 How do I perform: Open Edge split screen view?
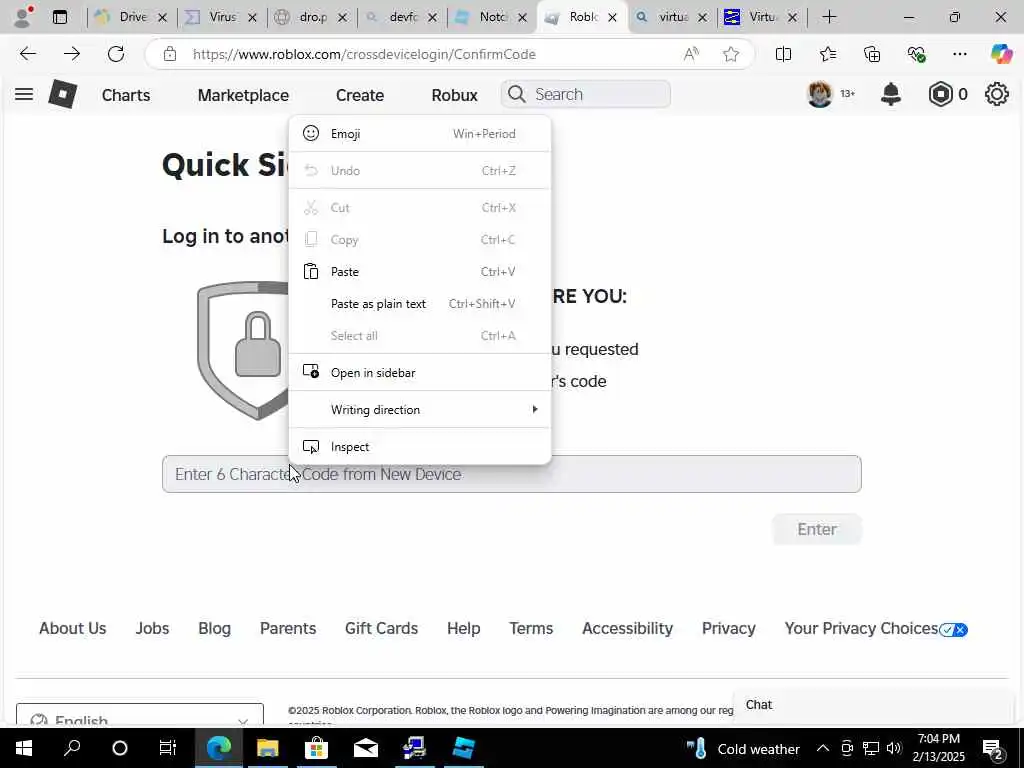coord(783,54)
